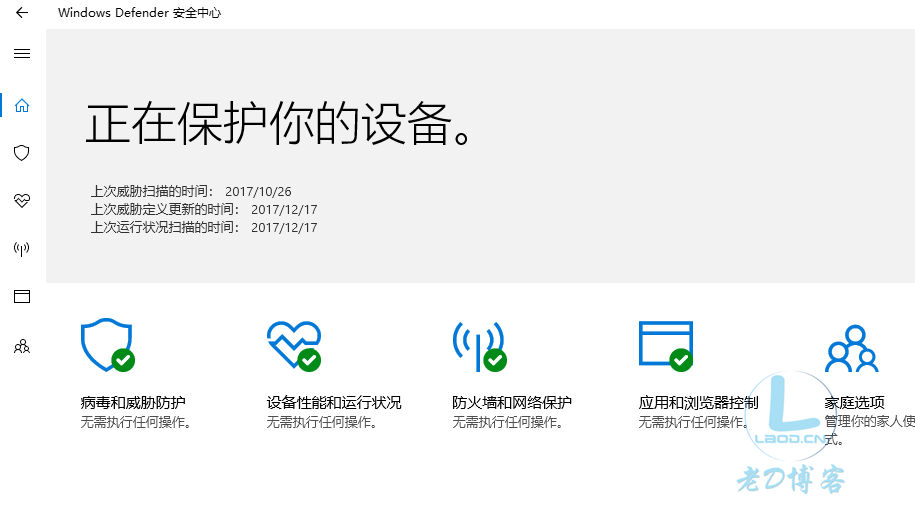Open 家庭选项 title

(x=854, y=403)
